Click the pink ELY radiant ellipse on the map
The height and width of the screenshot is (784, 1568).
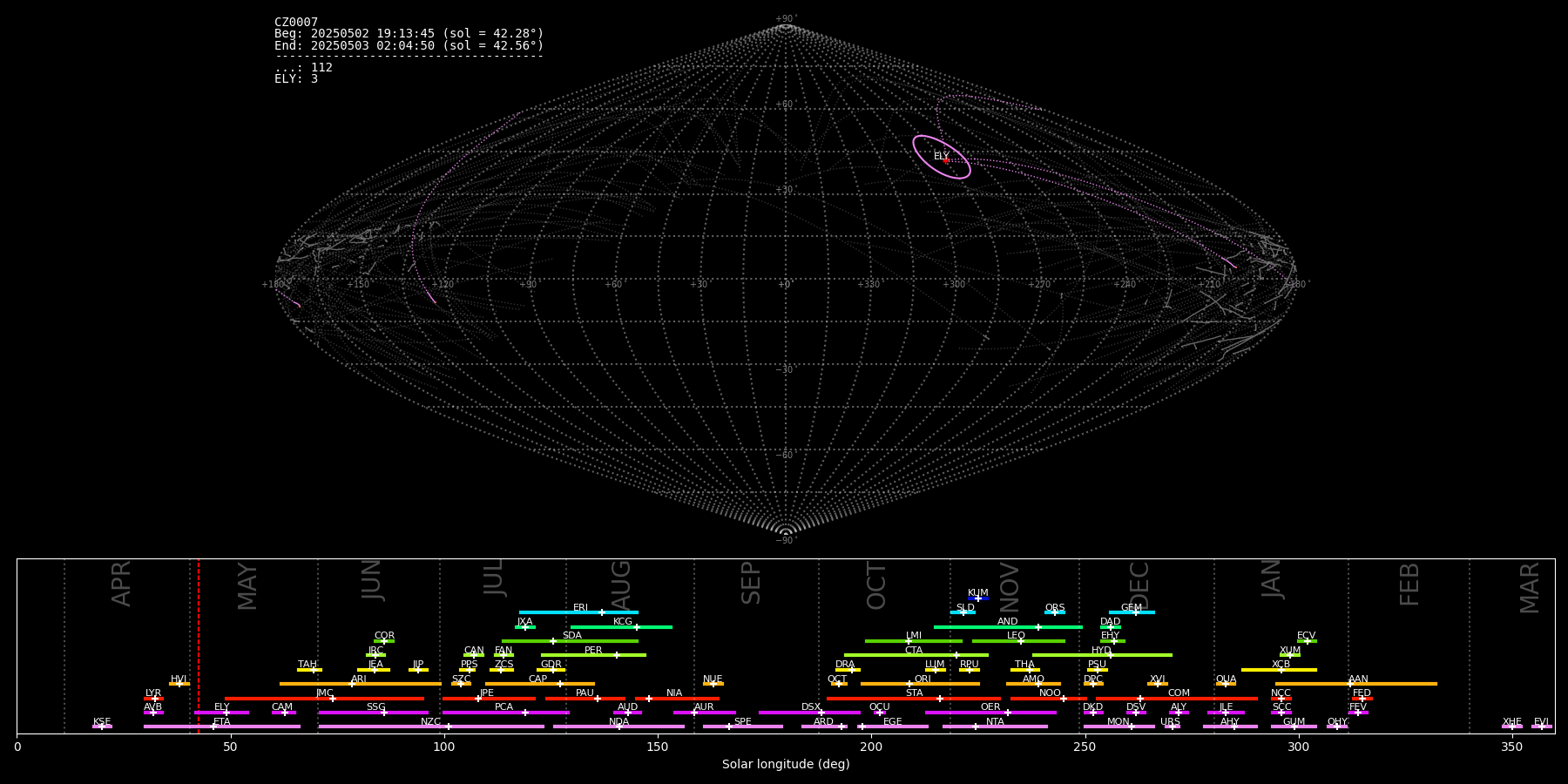pos(942,157)
